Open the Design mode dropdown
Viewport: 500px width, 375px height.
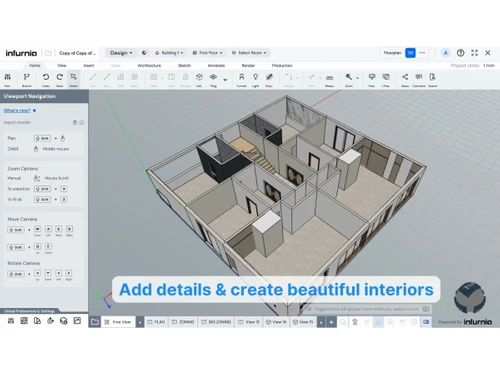click(x=121, y=53)
